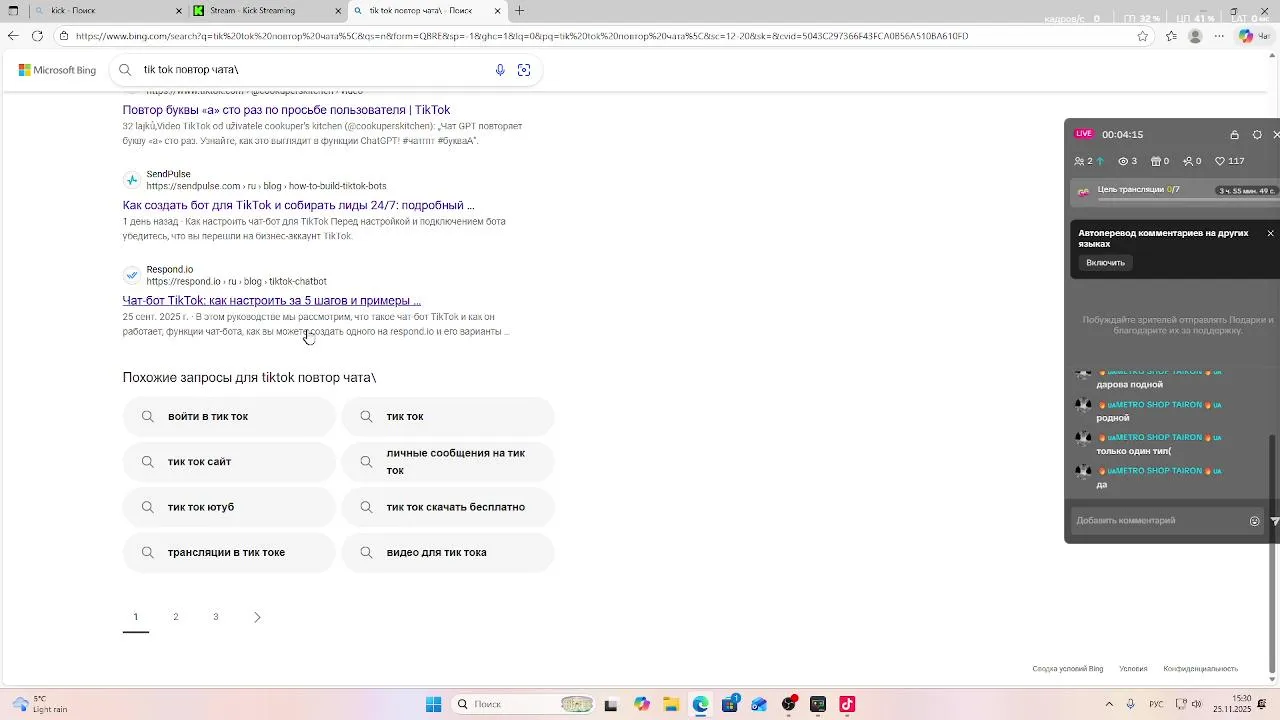1280x720 pixels.
Task: Open the Как создать бот для TikTok result
Action: coord(298,205)
